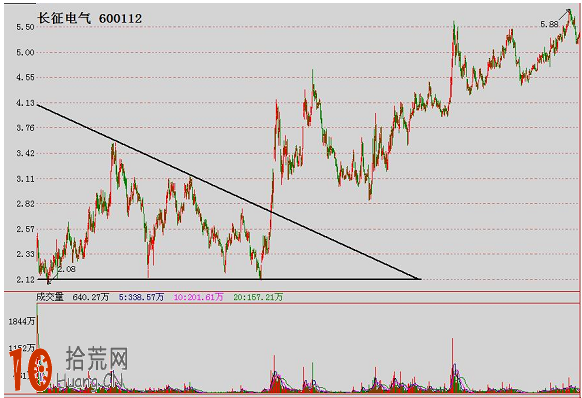Click the 10:201.61万 moving average value

click(x=199, y=297)
